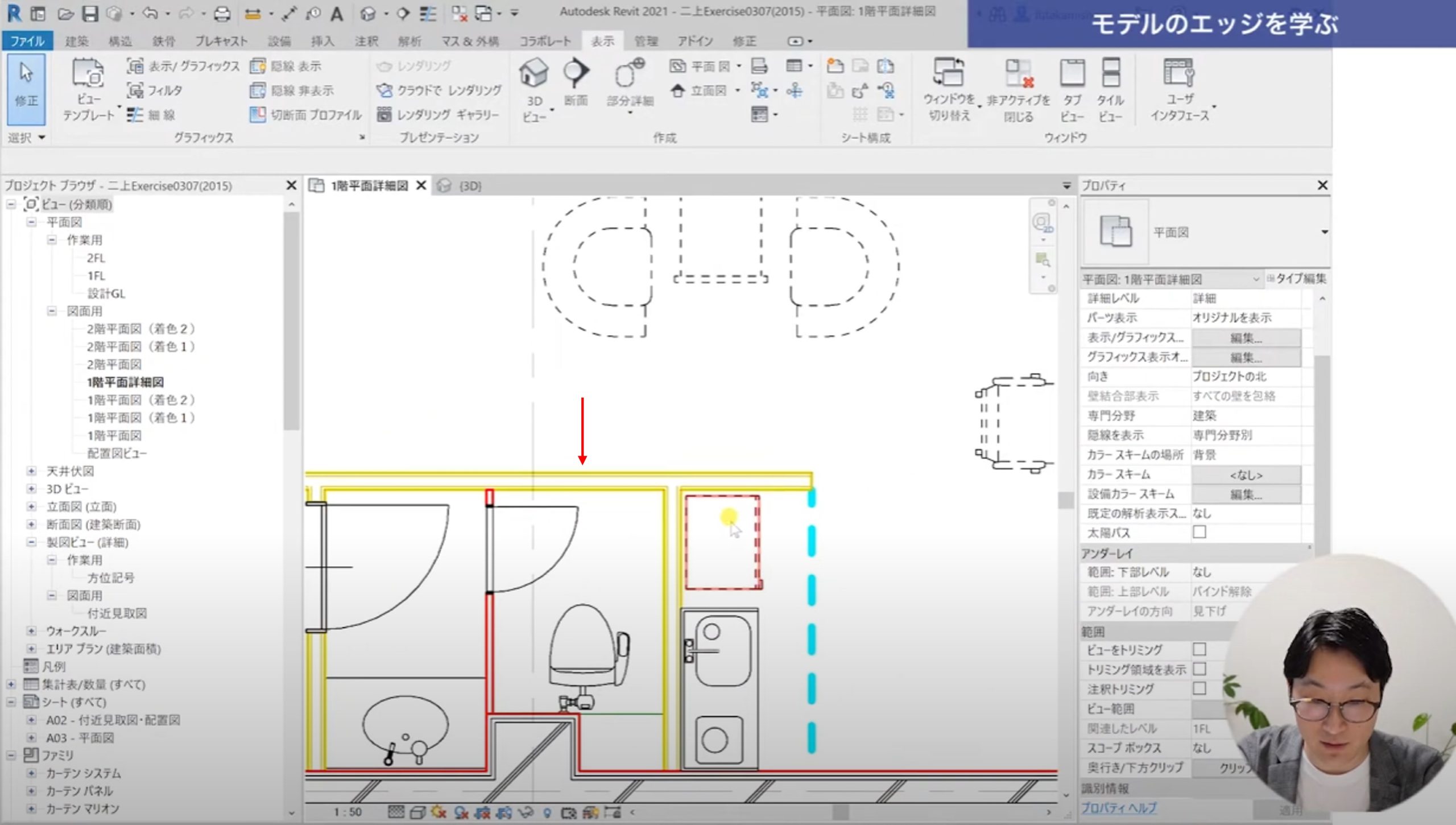Screen dimensions: 1456x825
Task: Expand the 天井伏図 tree node
Action: 32,471
